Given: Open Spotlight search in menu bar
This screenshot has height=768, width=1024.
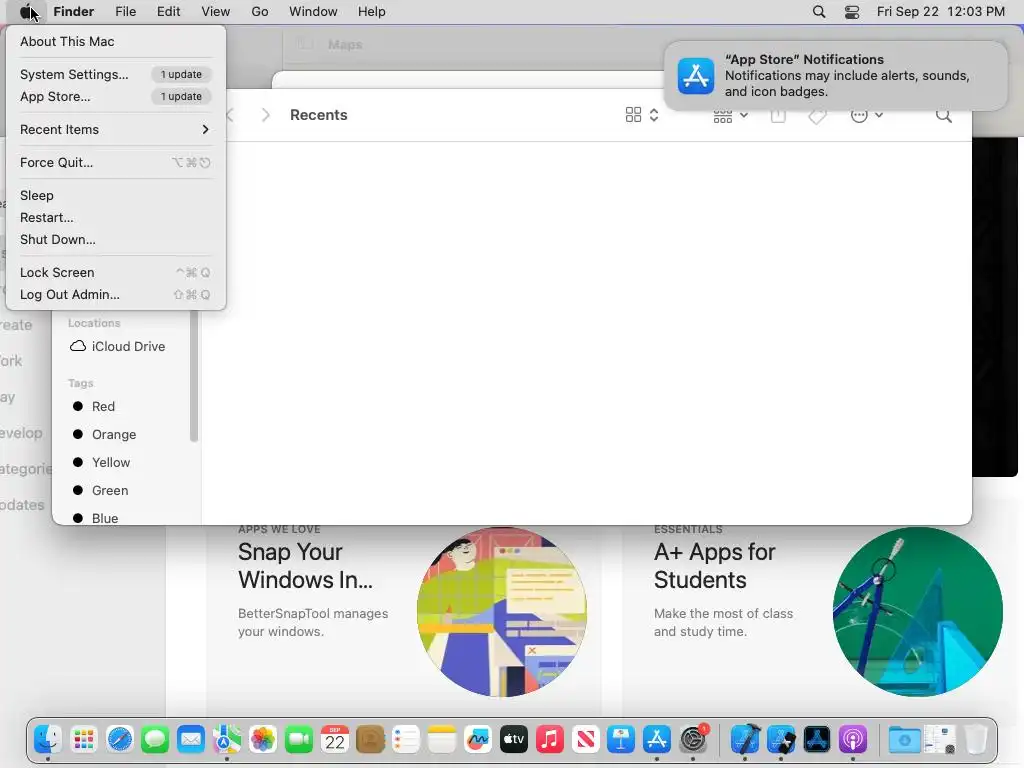Looking at the screenshot, I should [x=819, y=12].
